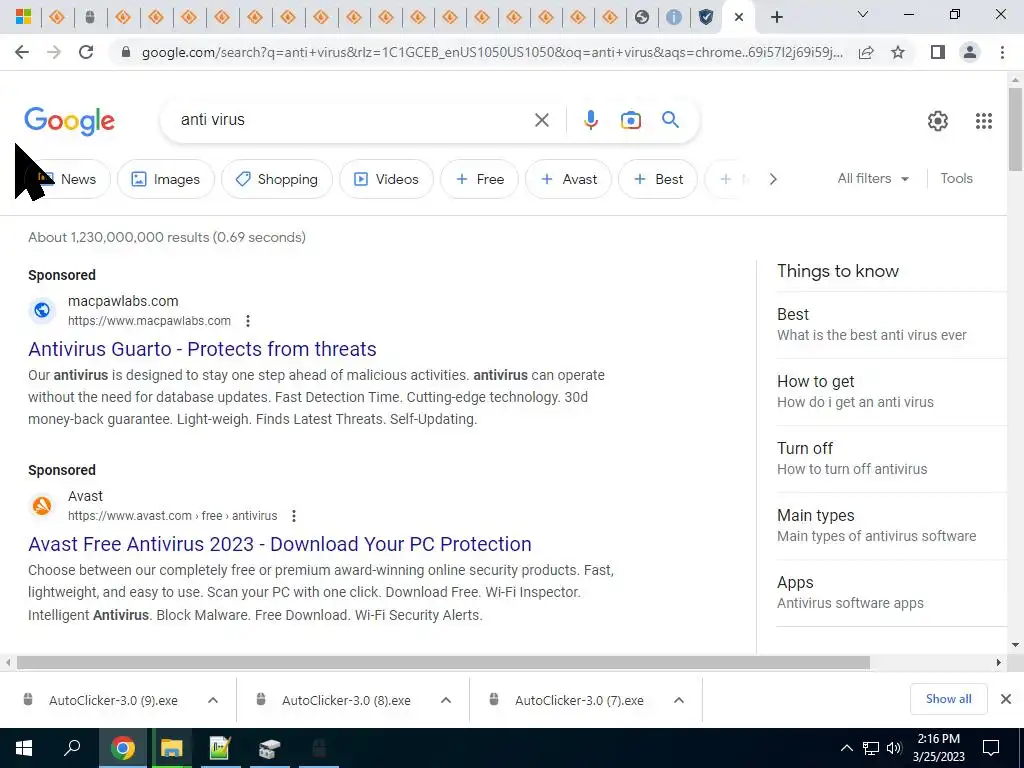Show more filter chips with right arrow

click(773, 179)
